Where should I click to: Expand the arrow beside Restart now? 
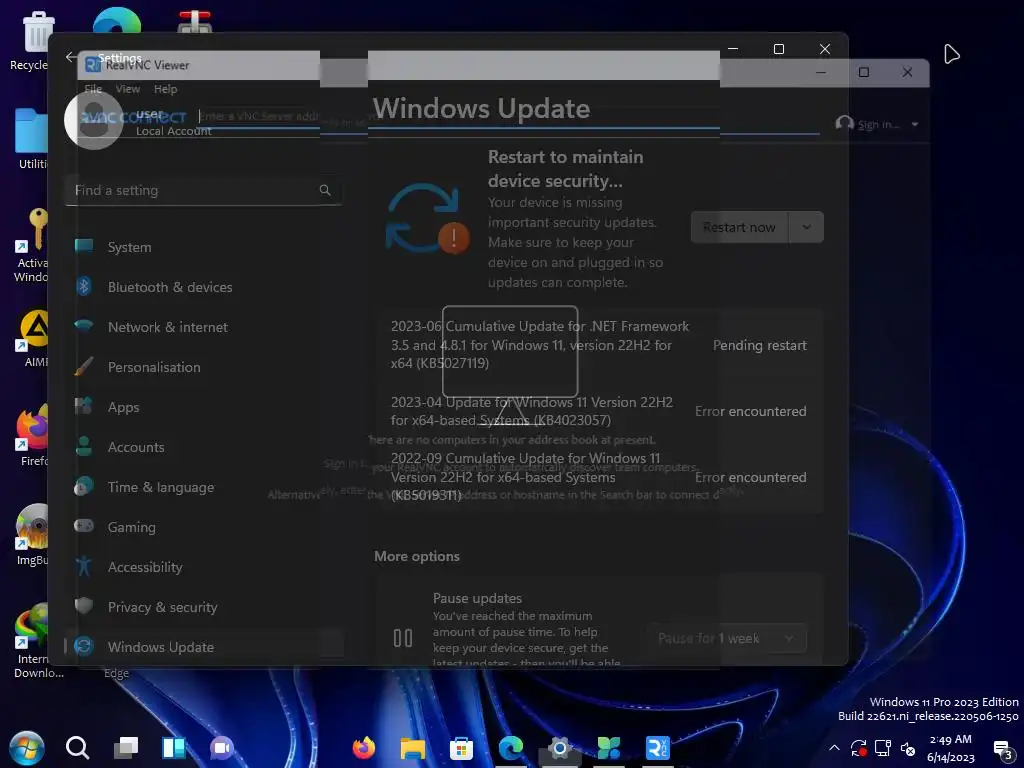[x=807, y=227]
